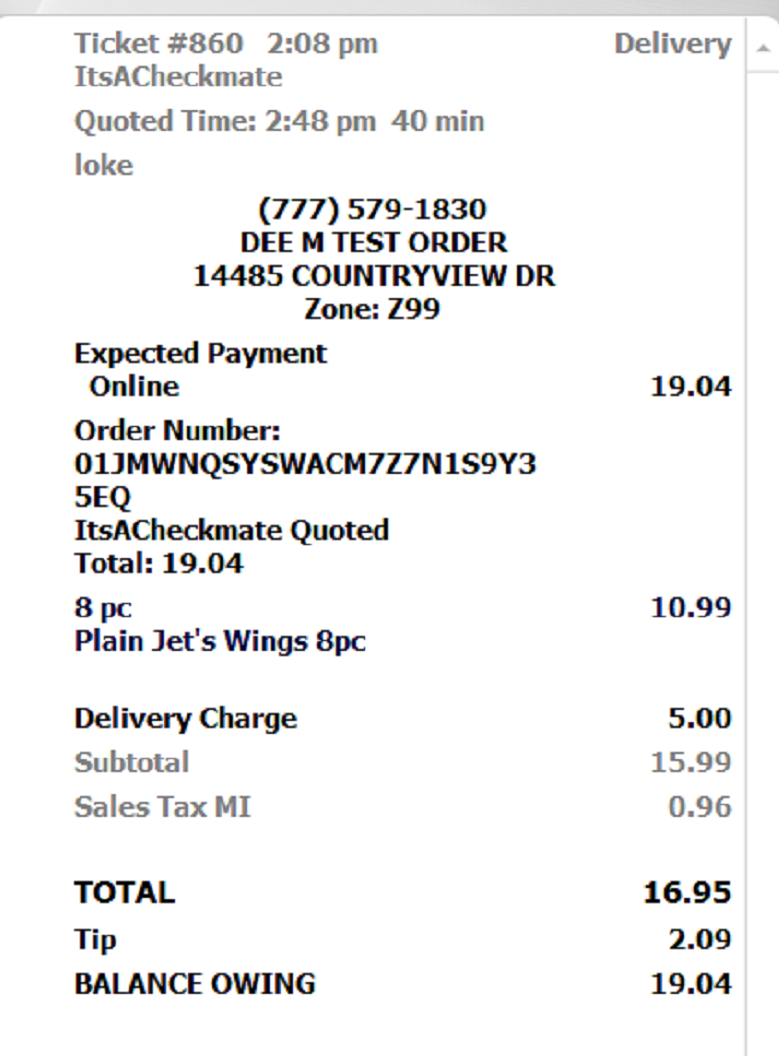This screenshot has width=779, height=1056.
Task: Click the Sales Tax MI row
Action: pyautogui.click(x=403, y=807)
